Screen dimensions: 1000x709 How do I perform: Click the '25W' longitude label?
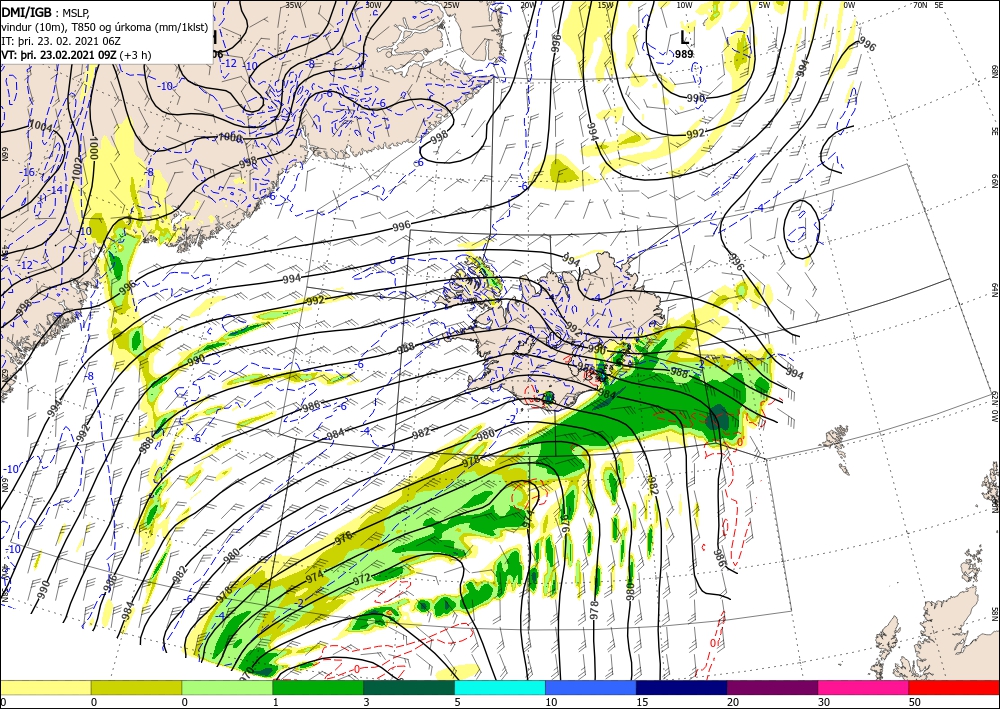pyautogui.click(x=451, y=5)
